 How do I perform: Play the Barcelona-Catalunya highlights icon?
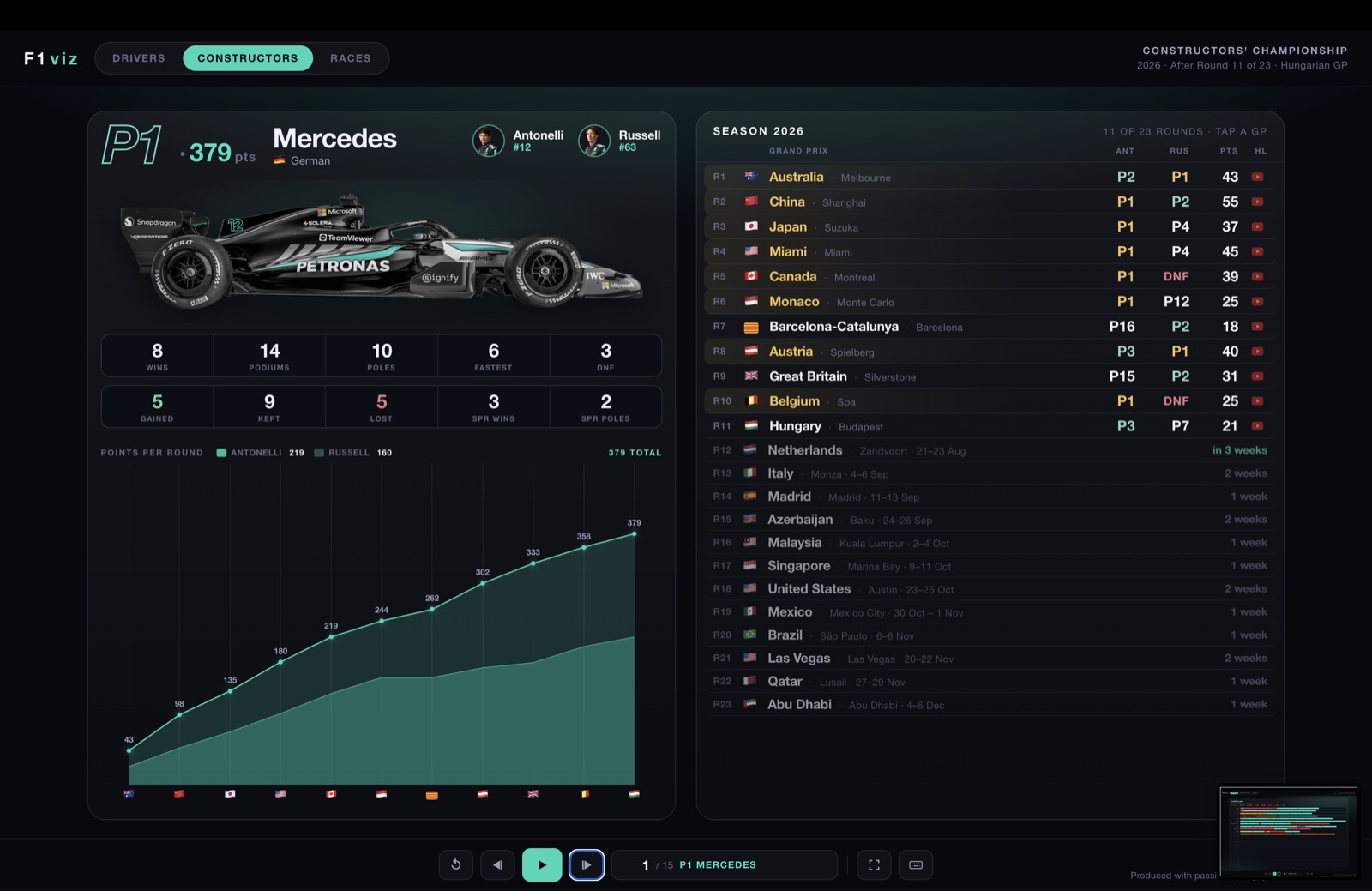tap(1258, 326)
